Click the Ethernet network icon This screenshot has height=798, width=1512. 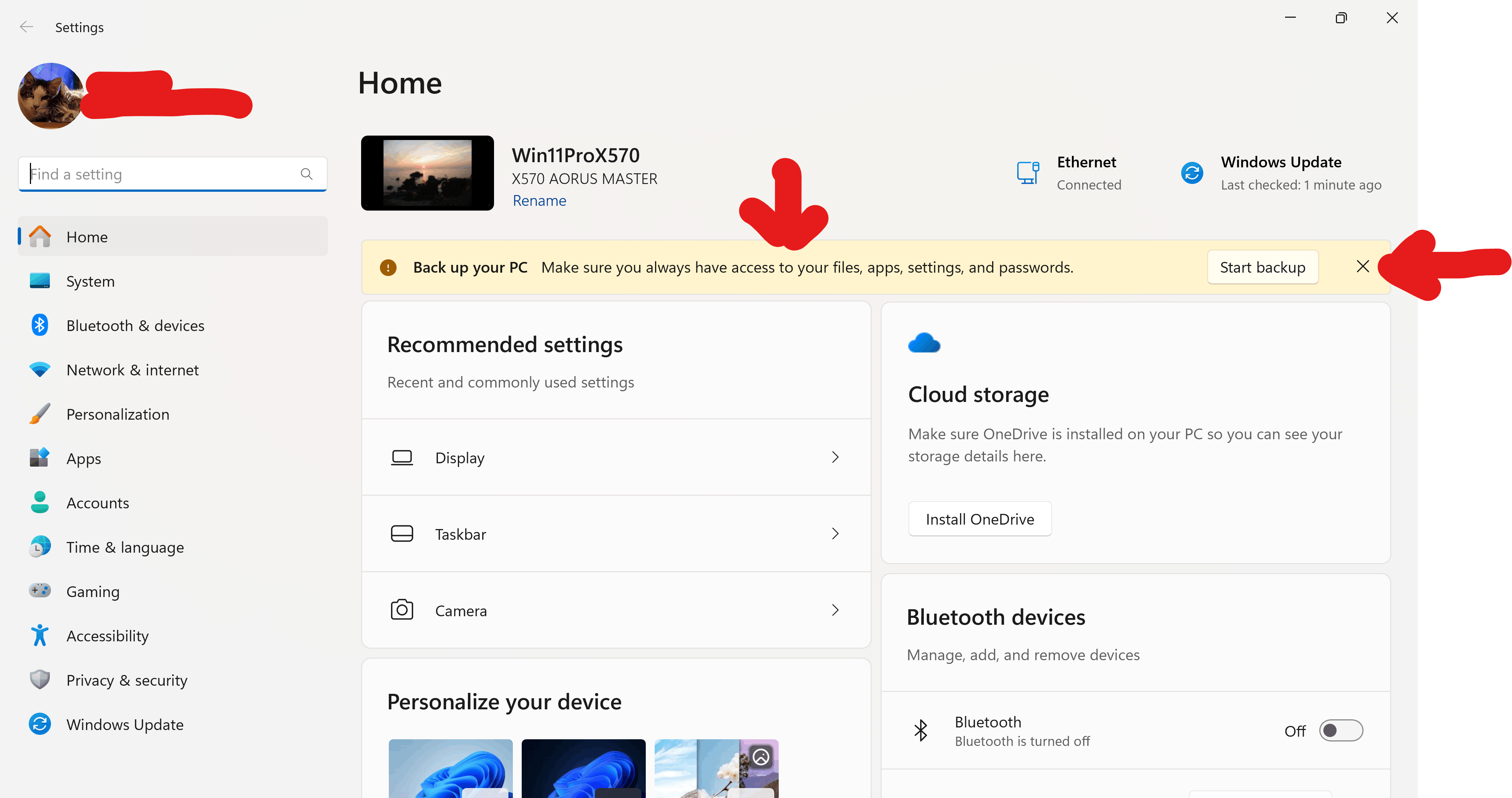[x=1028, y=173]
